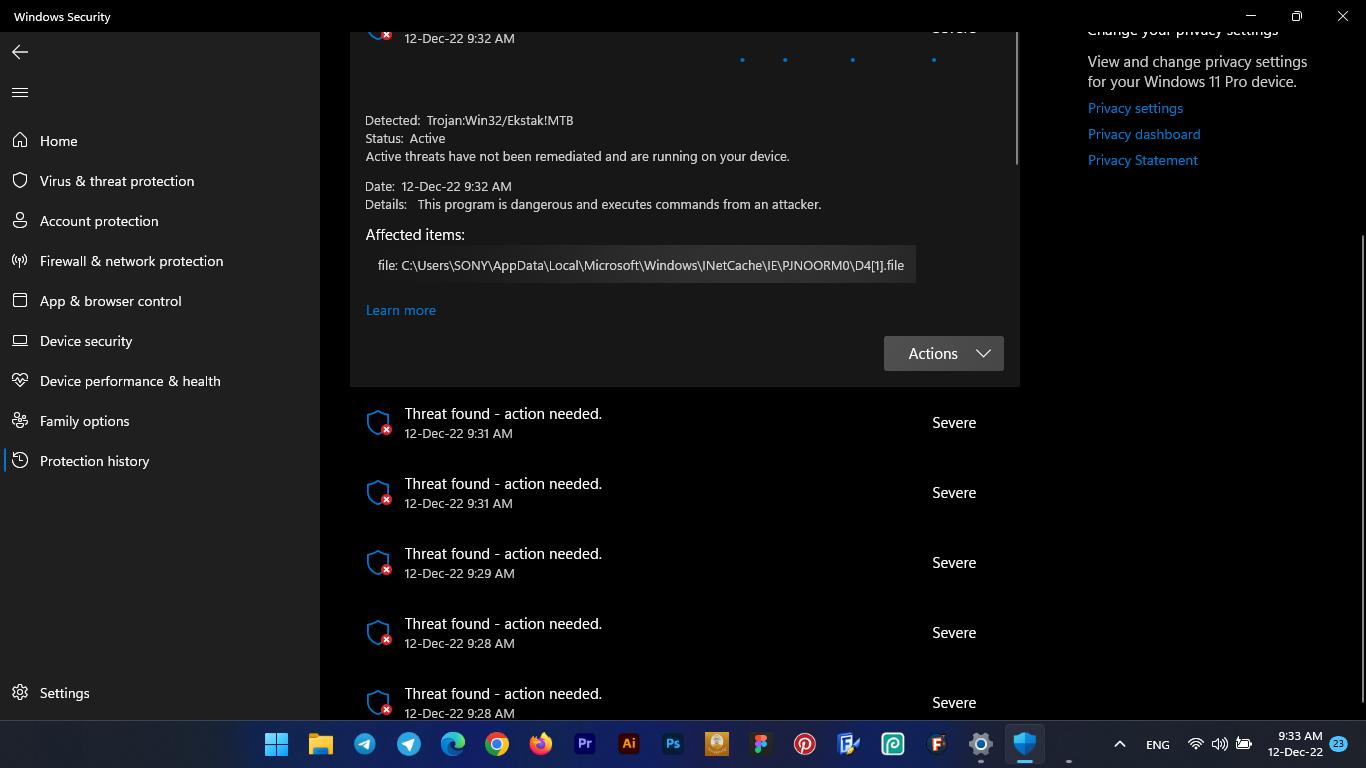Expand the Actions dropdown
The height and width of the screenshot is (768, 1366).
click(x=943, y=353)
